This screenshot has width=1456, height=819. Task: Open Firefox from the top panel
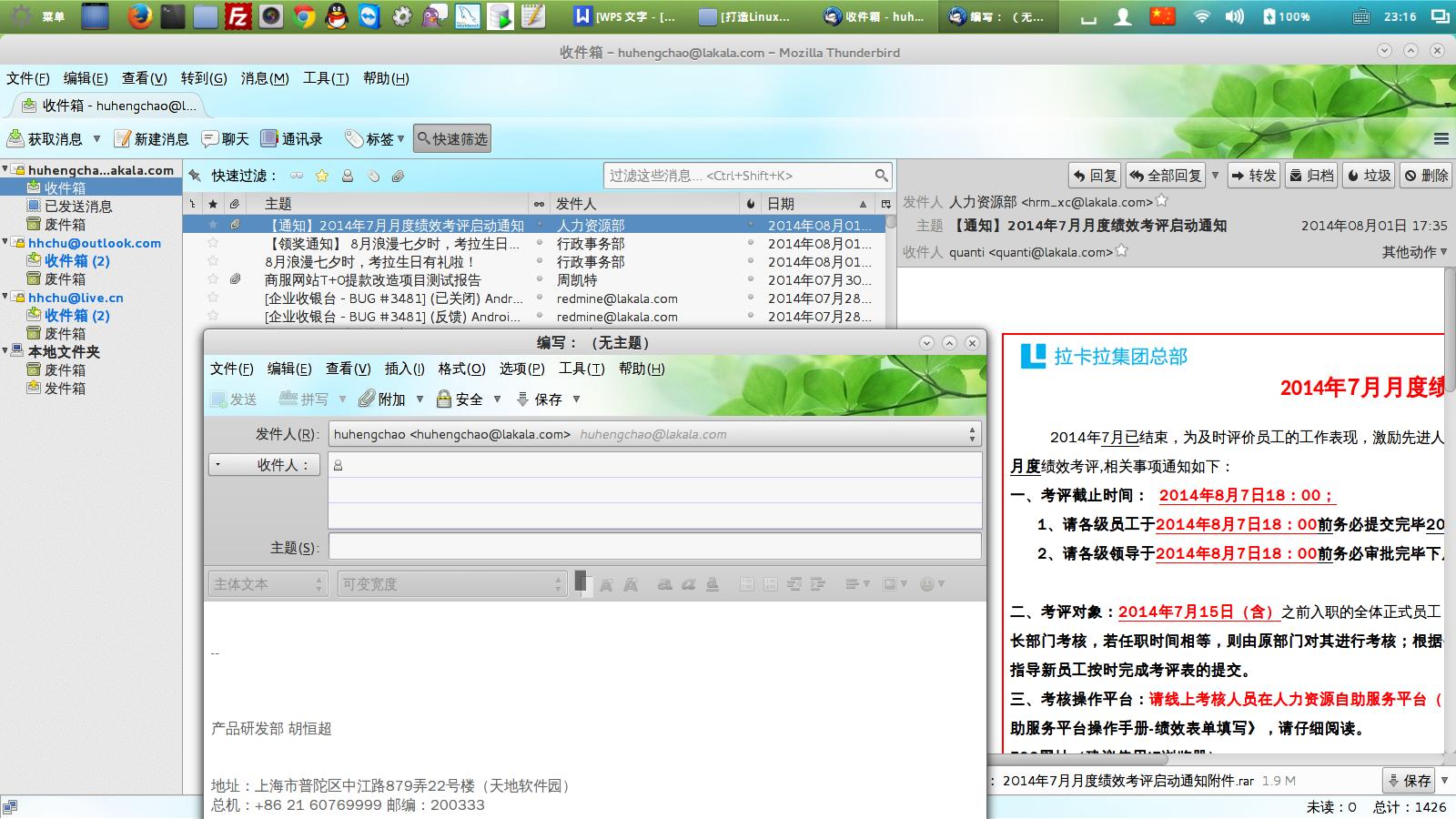coord(138,16)
